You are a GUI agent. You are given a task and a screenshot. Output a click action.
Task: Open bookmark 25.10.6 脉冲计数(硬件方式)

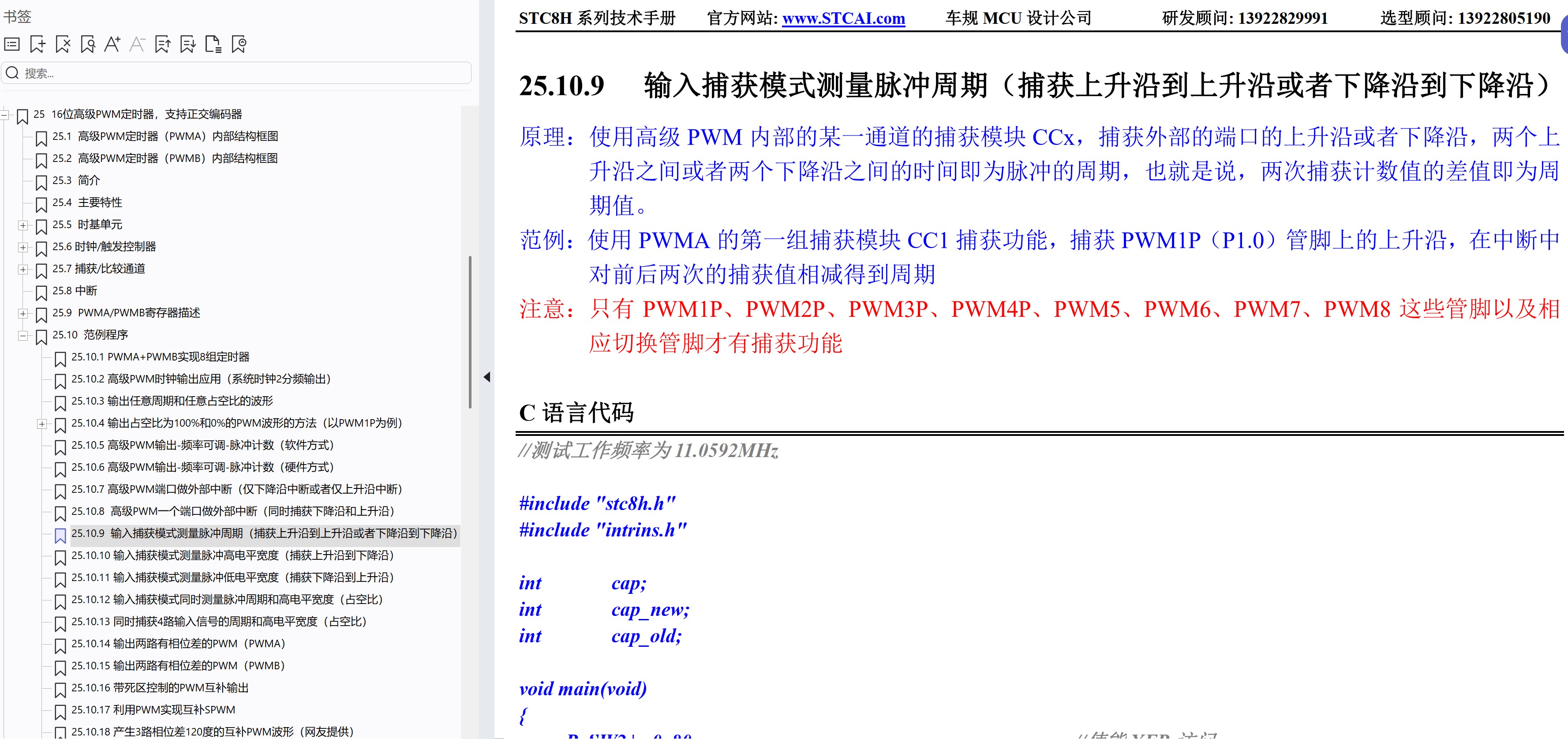203,467
